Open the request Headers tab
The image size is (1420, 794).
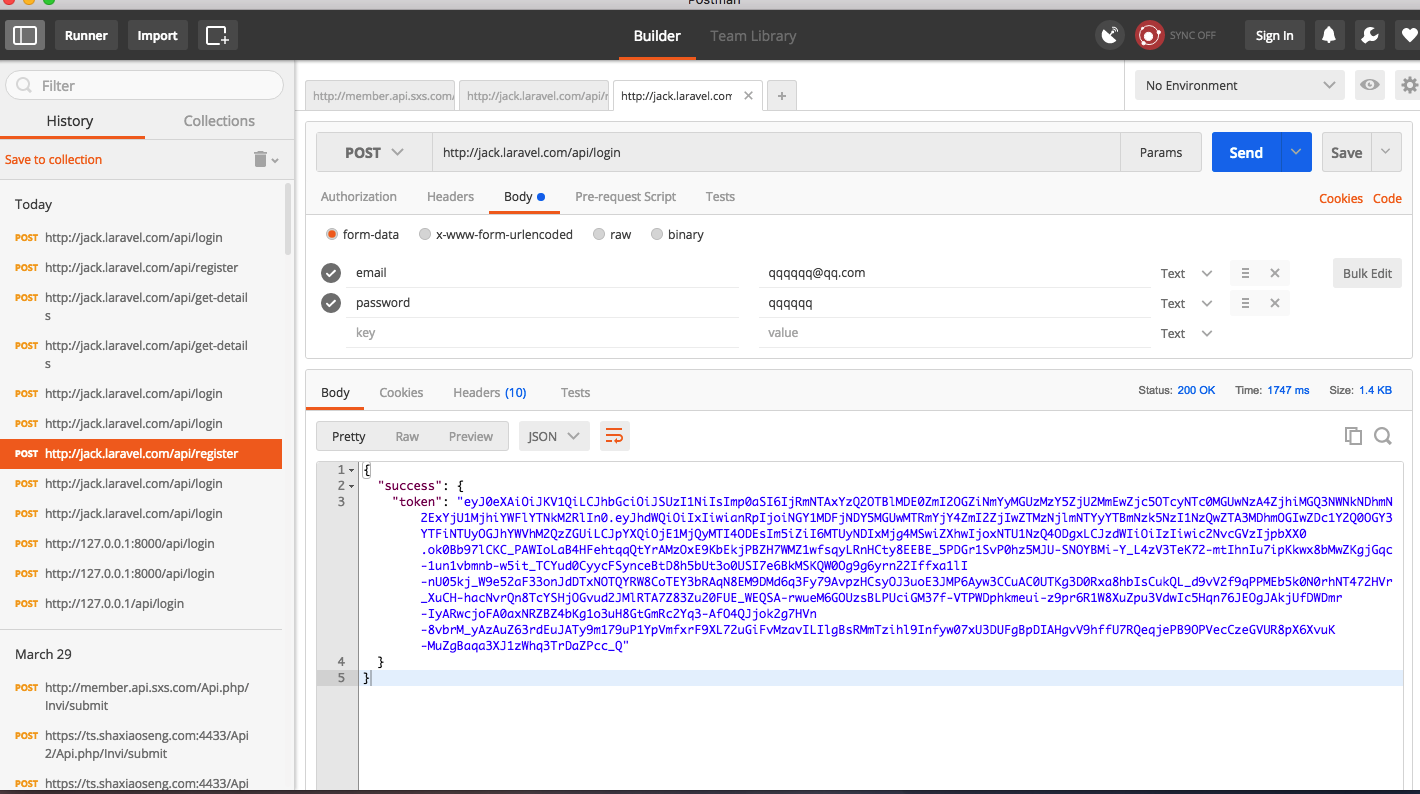[x=450, y=196]
